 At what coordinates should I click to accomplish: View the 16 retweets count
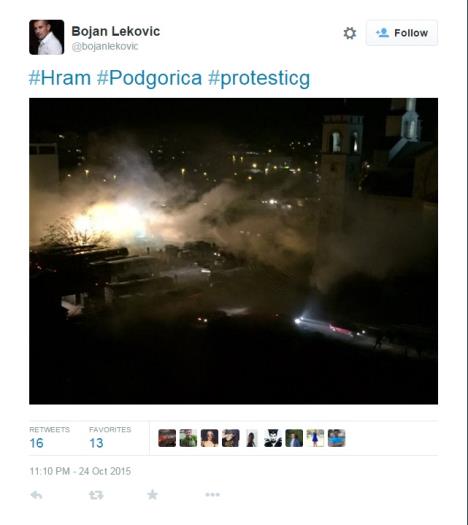tap(36, 443)
